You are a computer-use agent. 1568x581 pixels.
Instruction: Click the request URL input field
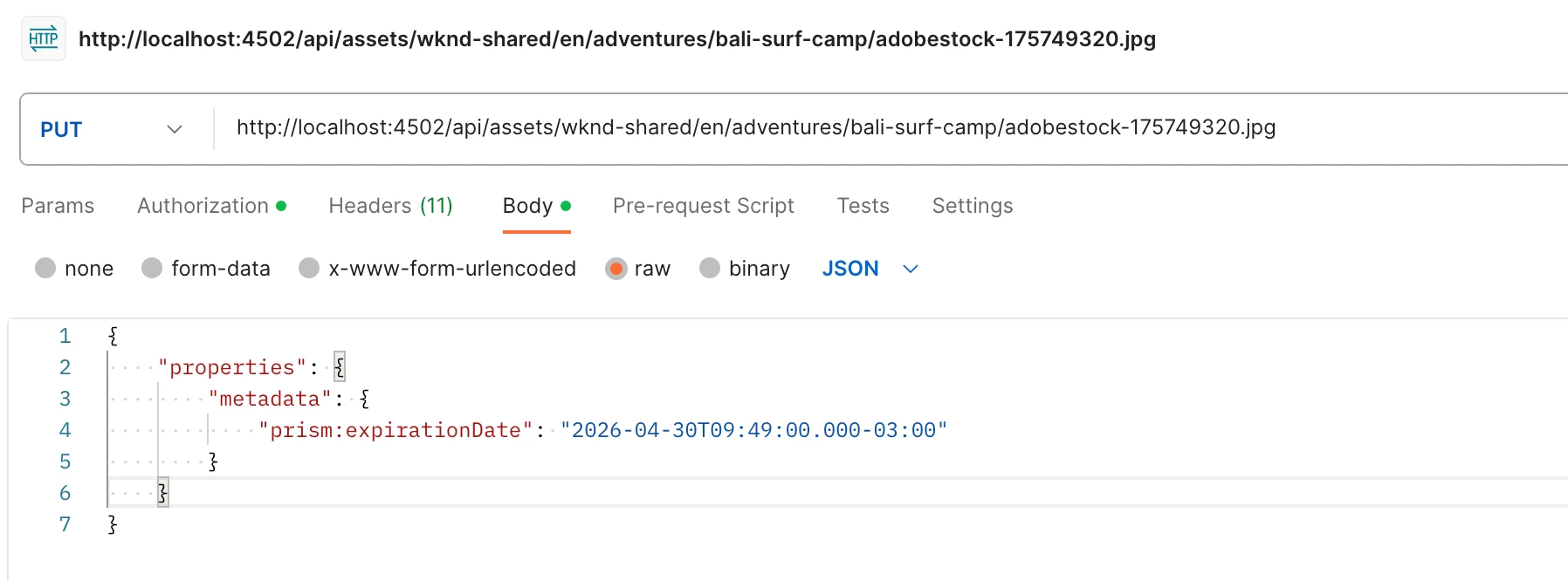click(x=755, y=128)
